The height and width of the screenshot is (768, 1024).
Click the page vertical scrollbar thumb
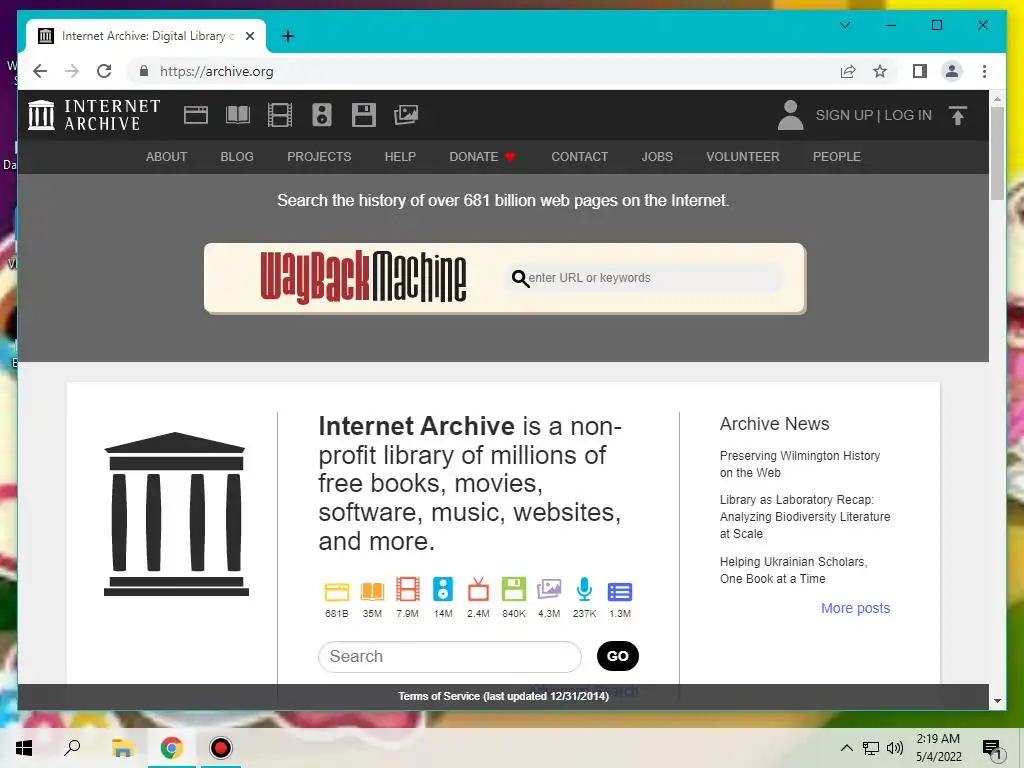coord(997,153)
